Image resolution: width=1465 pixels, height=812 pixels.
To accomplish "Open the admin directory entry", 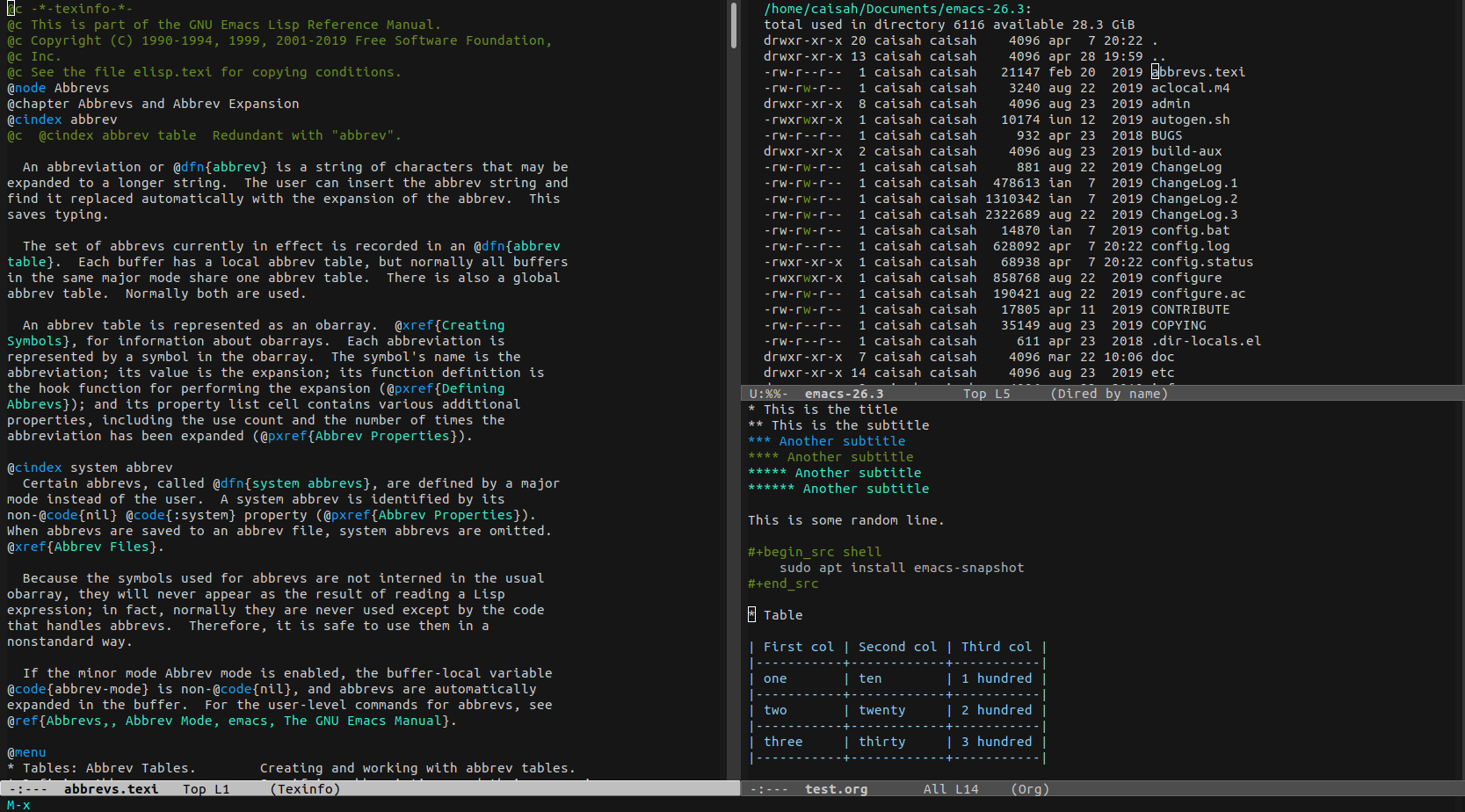I will click(x=1171, y=104).
